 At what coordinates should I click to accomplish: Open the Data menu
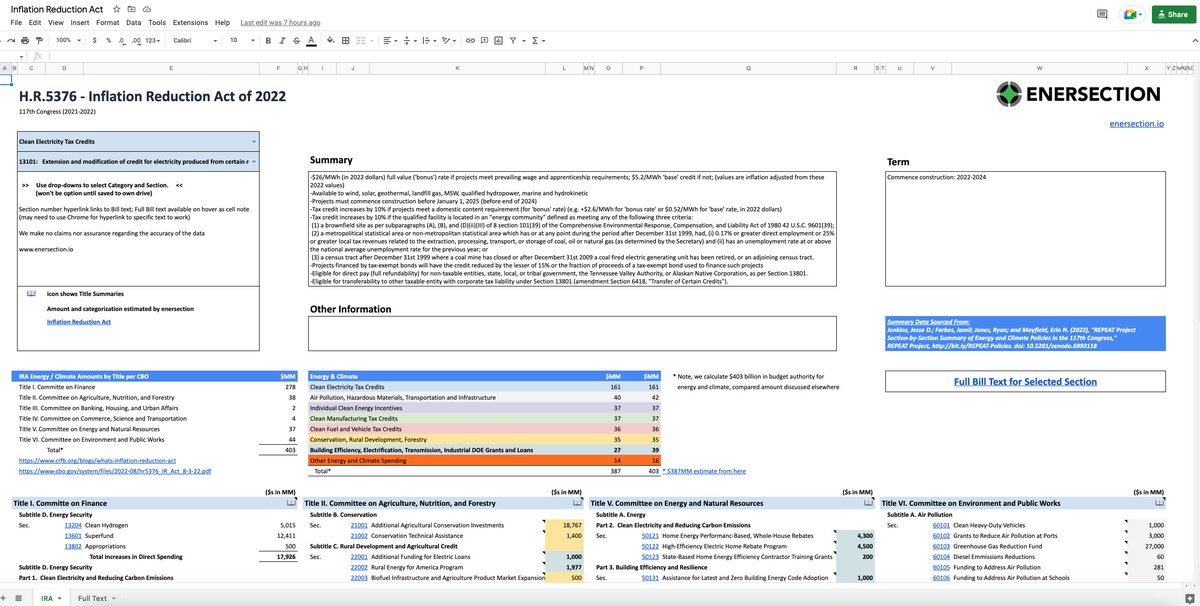(x=133, y=22)
